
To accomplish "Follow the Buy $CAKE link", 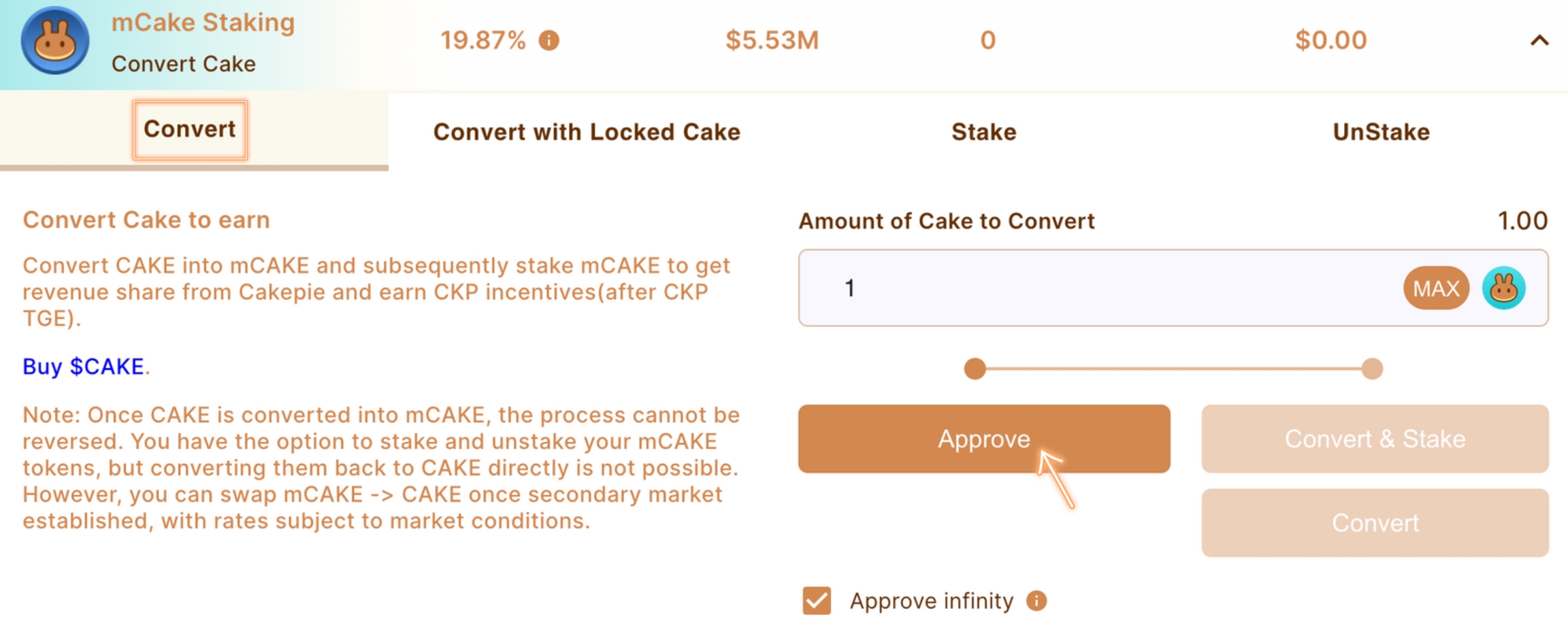I will [x=84, y=367].
